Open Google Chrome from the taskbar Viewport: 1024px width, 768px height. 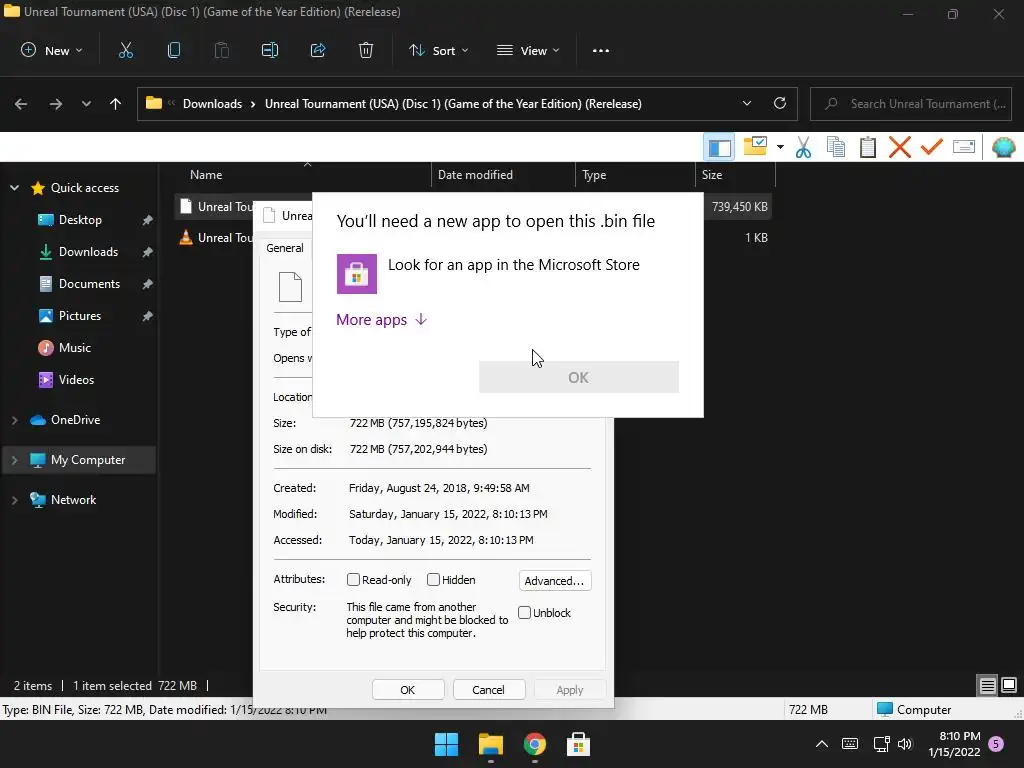point(535,744)
